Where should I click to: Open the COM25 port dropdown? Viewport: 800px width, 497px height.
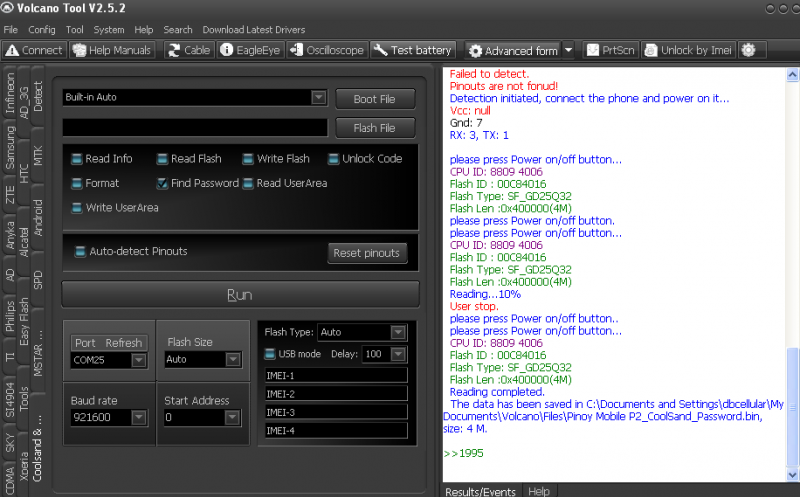(138, 360)
